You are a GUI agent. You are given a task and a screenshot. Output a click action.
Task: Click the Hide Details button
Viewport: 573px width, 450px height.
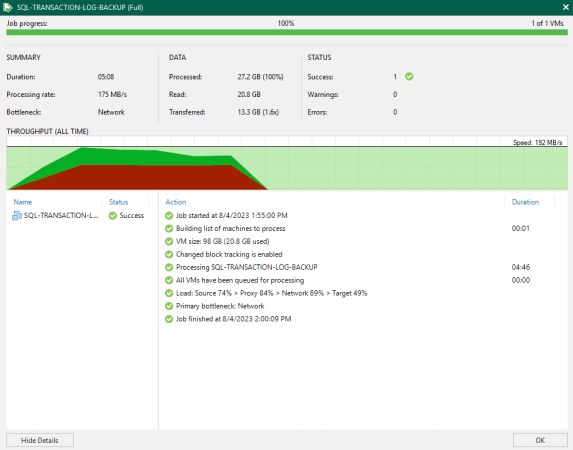pyautogui.click(x=40, y=440)
